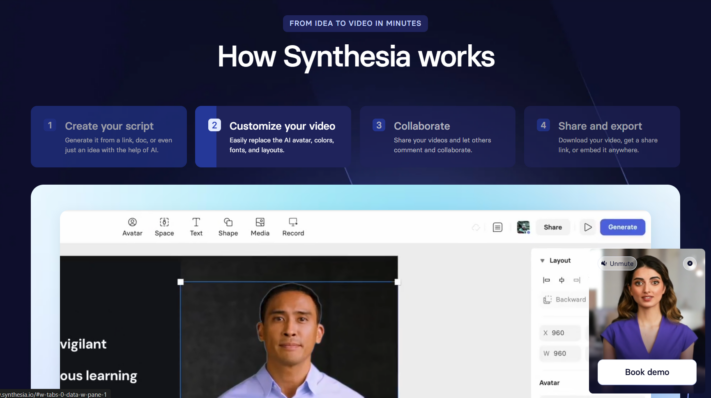Open the script notes icon next to Share
The height and width of the screenshot is (398, 711).
click(497, 227)
